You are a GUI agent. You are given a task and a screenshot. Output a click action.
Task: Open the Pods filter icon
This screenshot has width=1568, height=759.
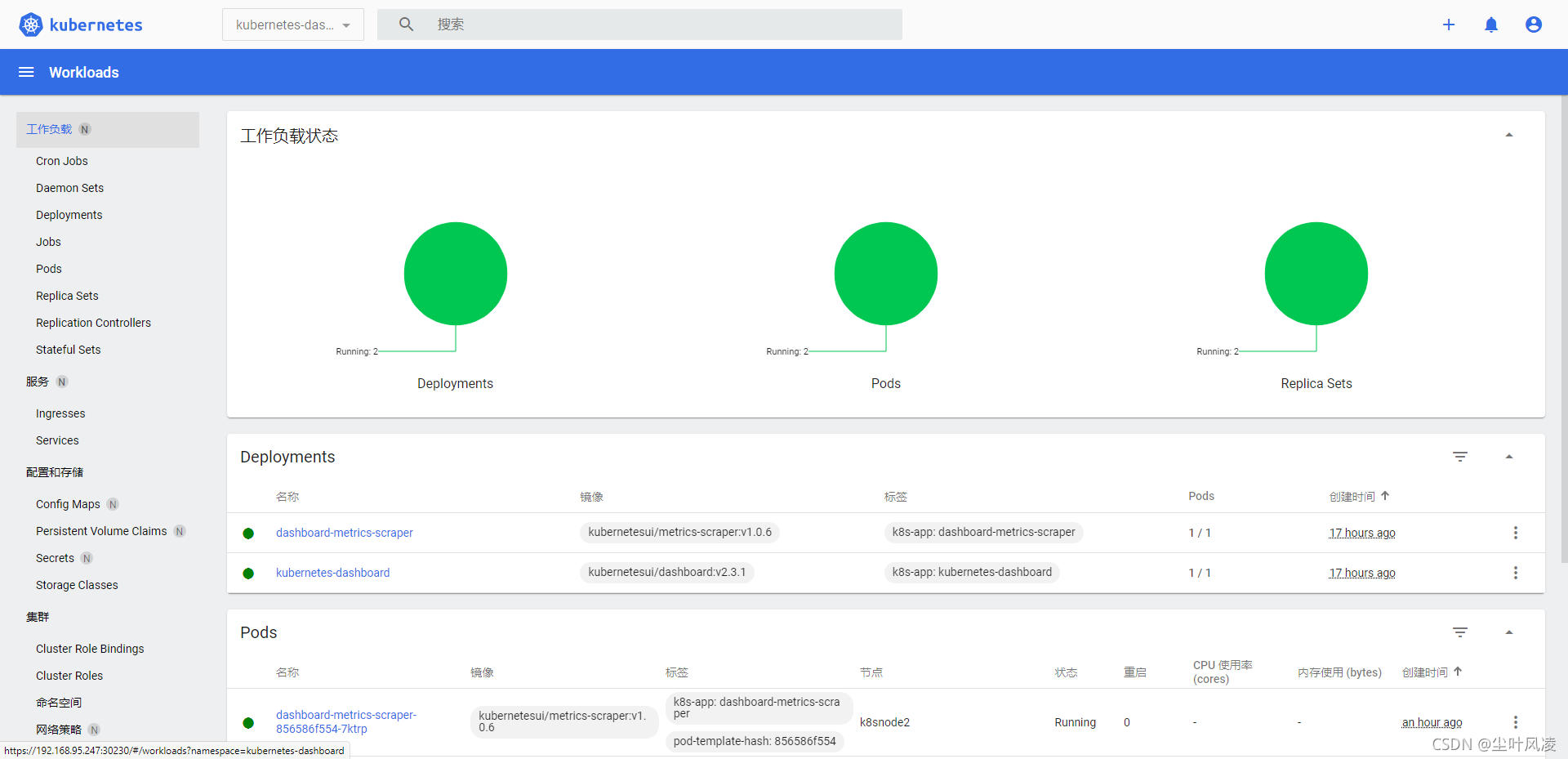[1460, 632]
